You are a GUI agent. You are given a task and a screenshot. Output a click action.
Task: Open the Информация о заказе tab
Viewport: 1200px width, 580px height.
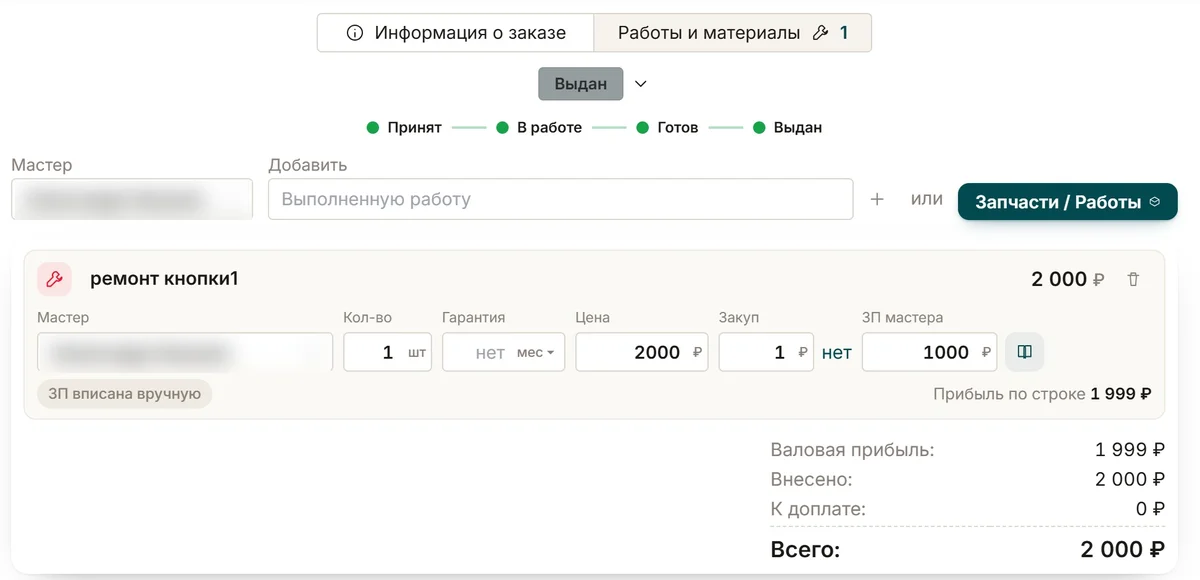click(456, 33)
